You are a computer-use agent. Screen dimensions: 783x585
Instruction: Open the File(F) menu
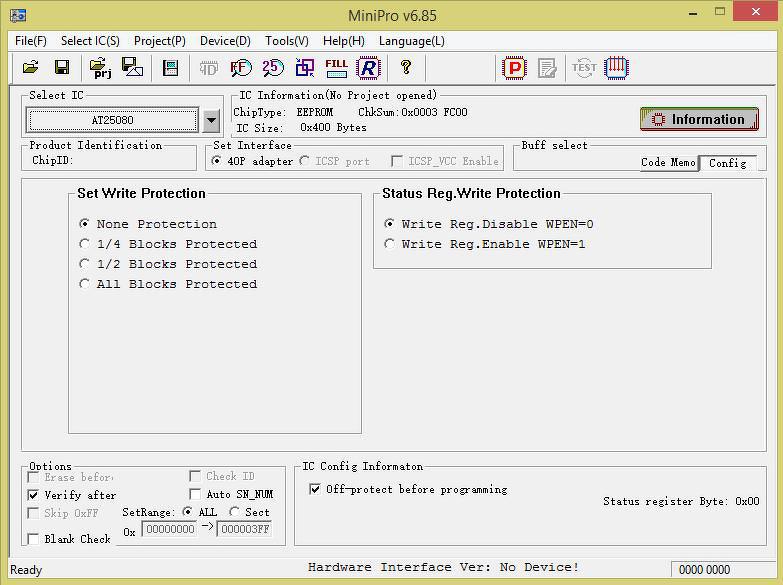click(30, 41)
